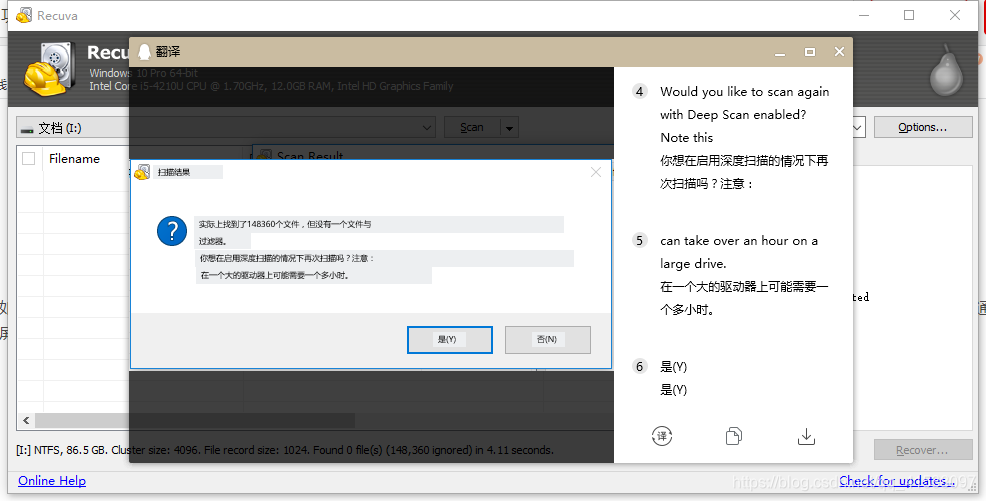Select translated text 'Would you like to scan again'
986x501 pixels.
click(x=745, y=92)
